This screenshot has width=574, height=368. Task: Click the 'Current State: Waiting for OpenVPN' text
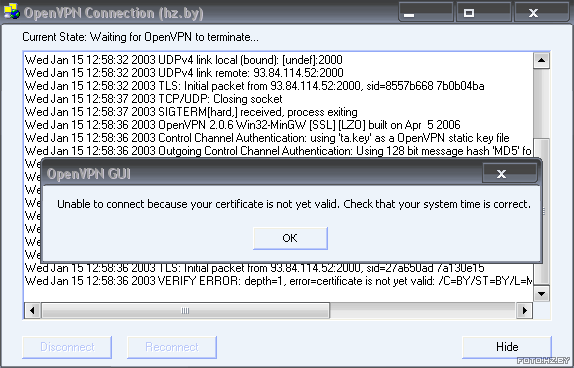click(140, 37)
